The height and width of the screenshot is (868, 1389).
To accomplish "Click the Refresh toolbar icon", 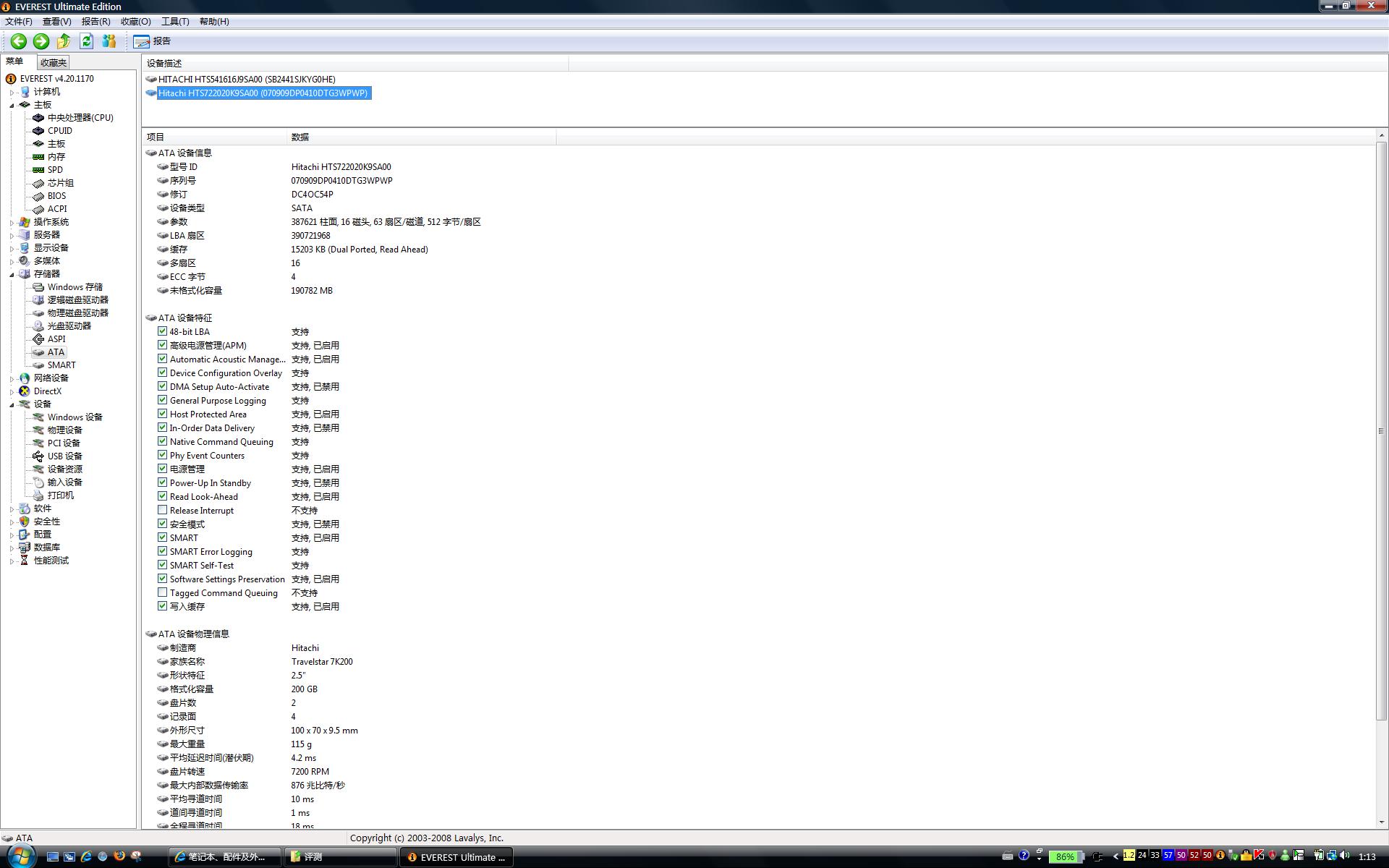I will coord(87,41).
